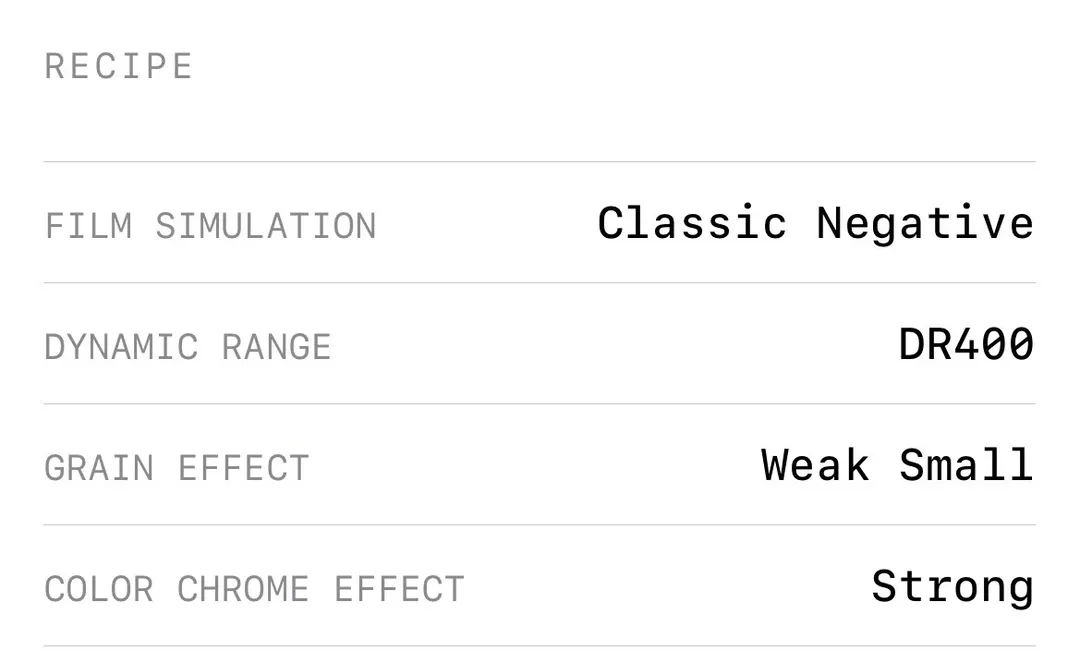
Task: Change the DR400 dynamic range value
Action: 966,345
